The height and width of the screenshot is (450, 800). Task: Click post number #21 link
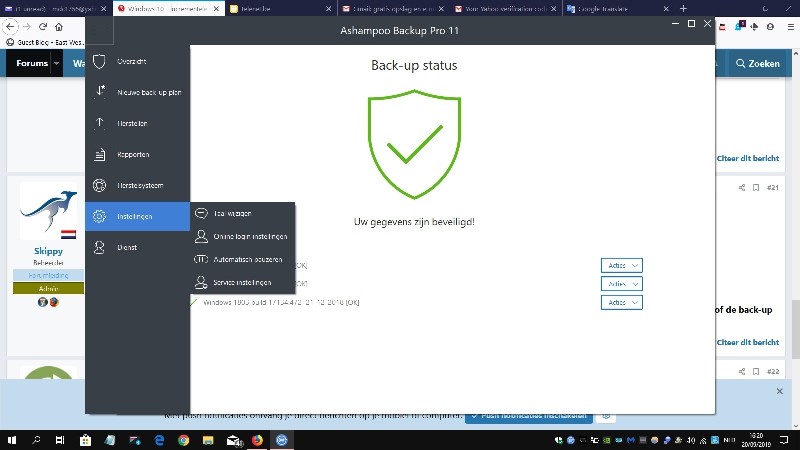pyautogui.click(x=773, y=188)
